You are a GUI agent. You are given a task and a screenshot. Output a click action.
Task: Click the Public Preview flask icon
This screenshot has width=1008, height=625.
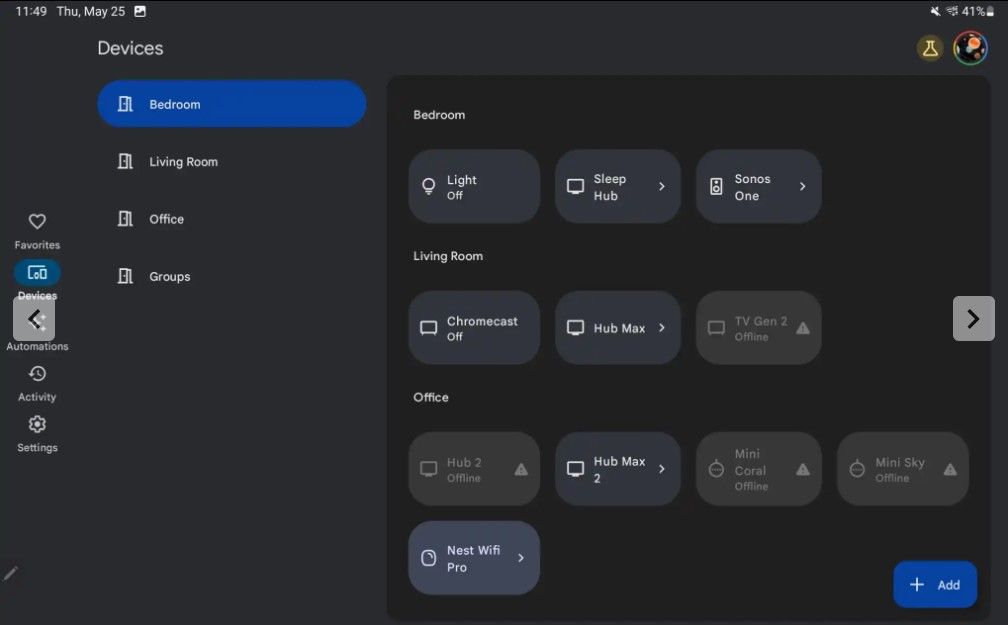point(930,47)
